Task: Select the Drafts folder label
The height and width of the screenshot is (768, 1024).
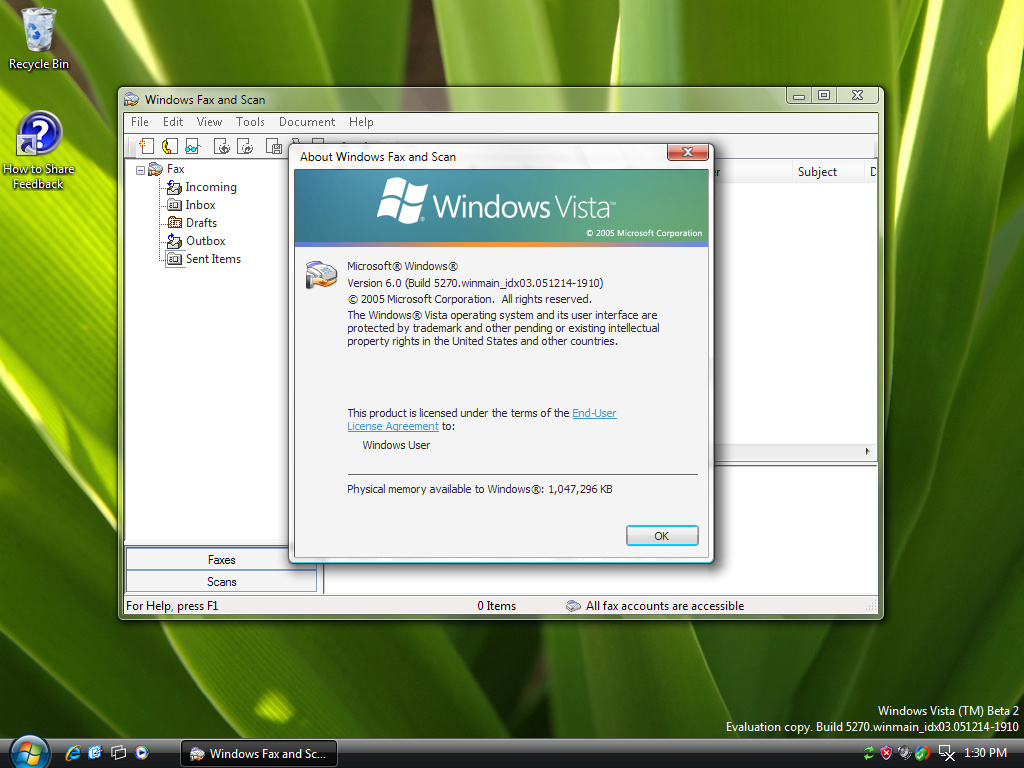Action: click(x=201, y=223)
